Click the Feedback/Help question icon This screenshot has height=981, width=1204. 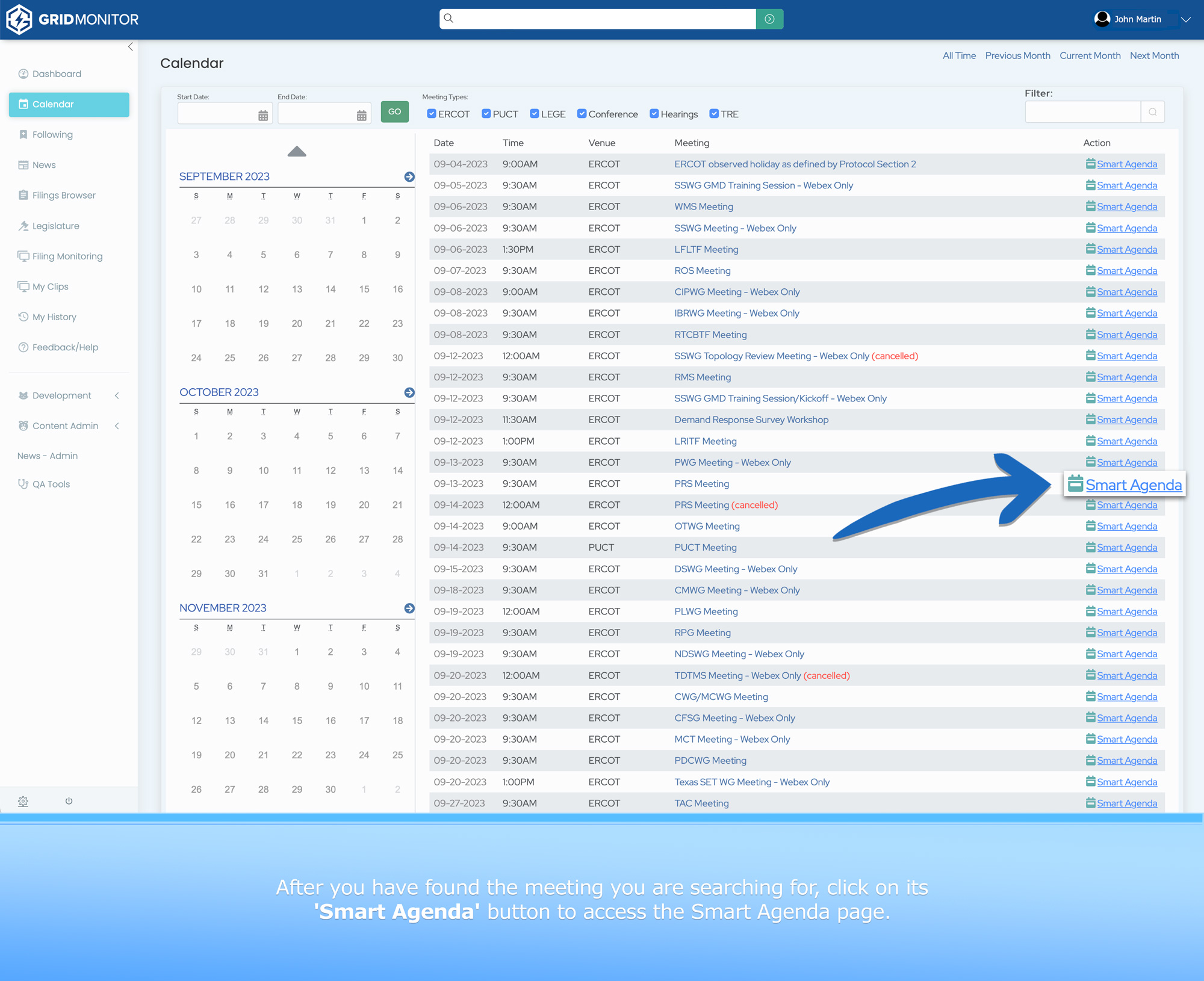pos(23,347)
